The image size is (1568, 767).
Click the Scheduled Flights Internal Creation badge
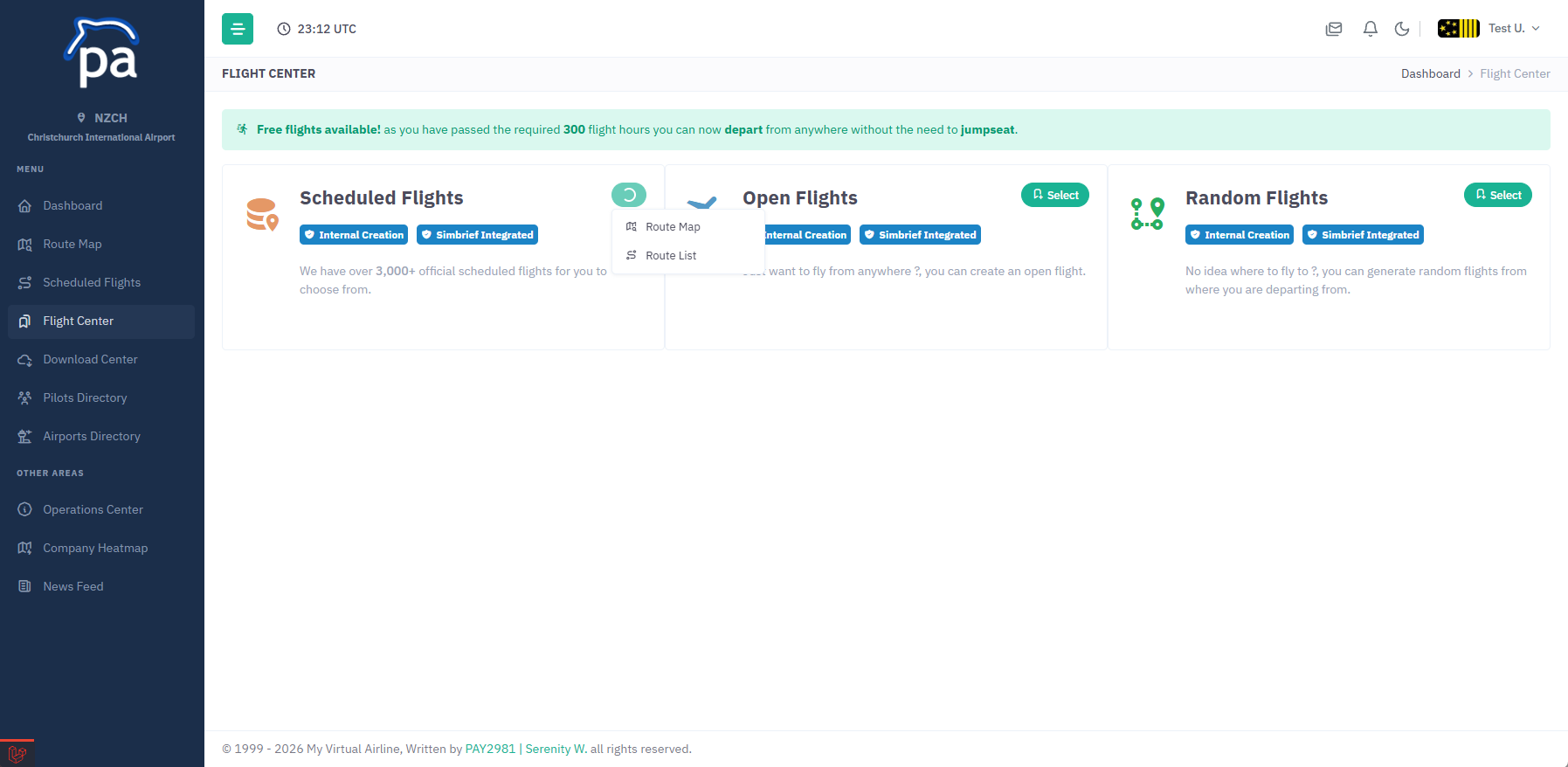click(354, 235)
